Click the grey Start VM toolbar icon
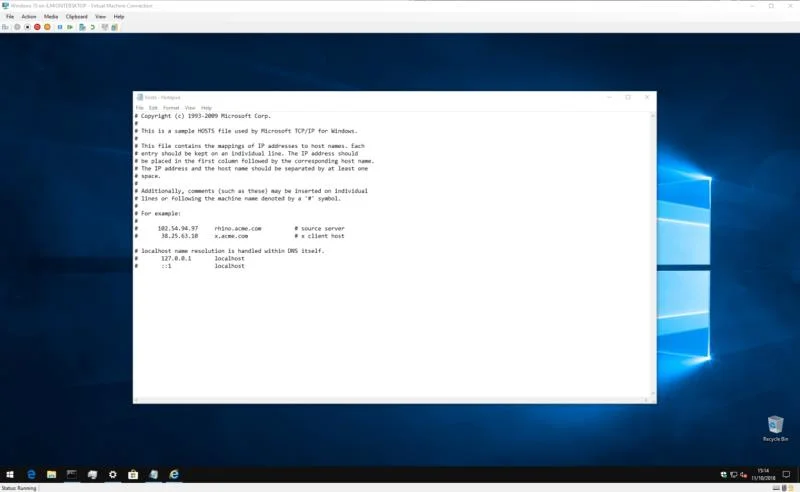Image resolution: width=800 pixels, height=492 pixels. pyautogui.click(x=17, y=27)
